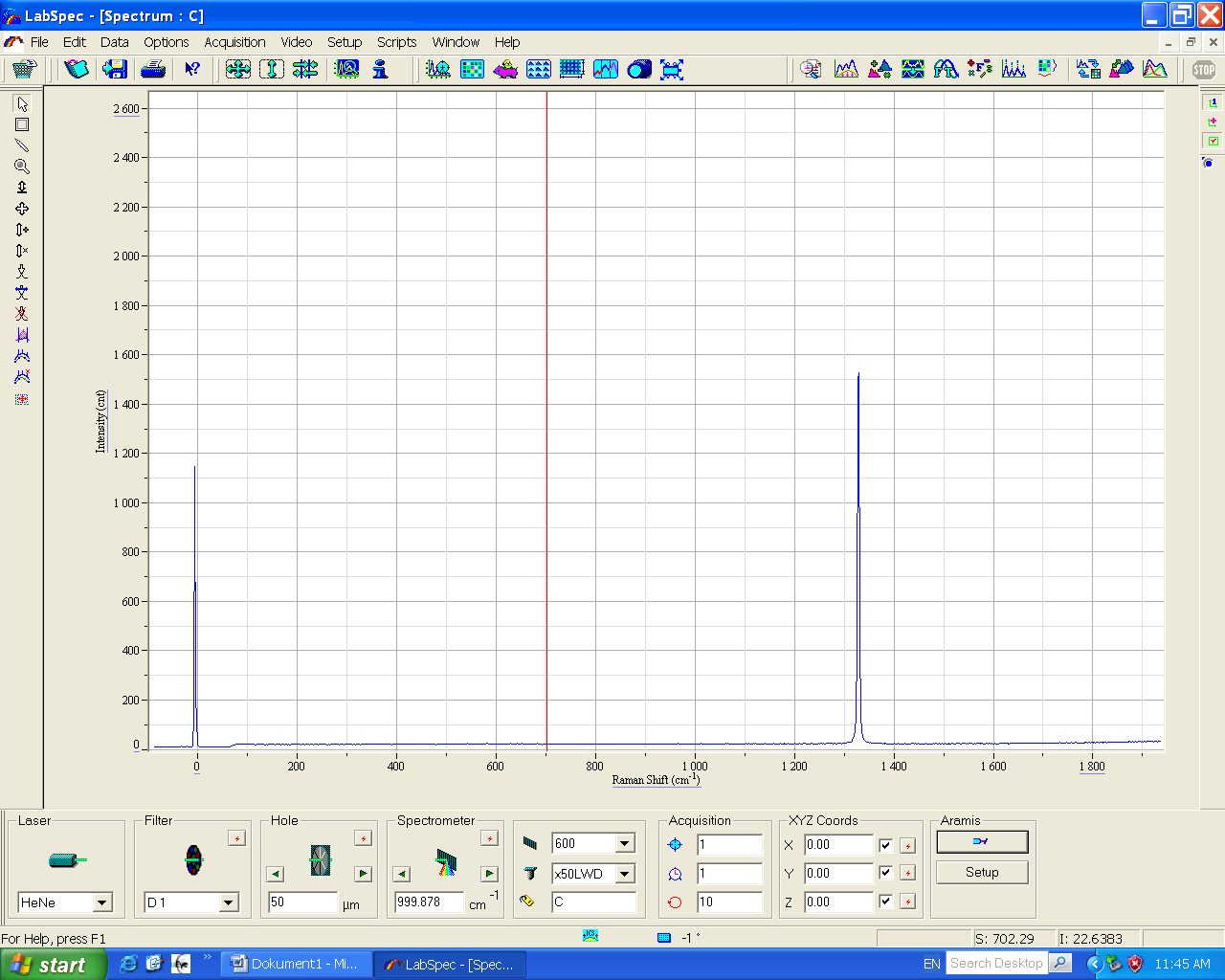The height and width of the screenshot is (980, 1225).
Task: Open the 600 grating dropdown
Action: tap(625, 843)
